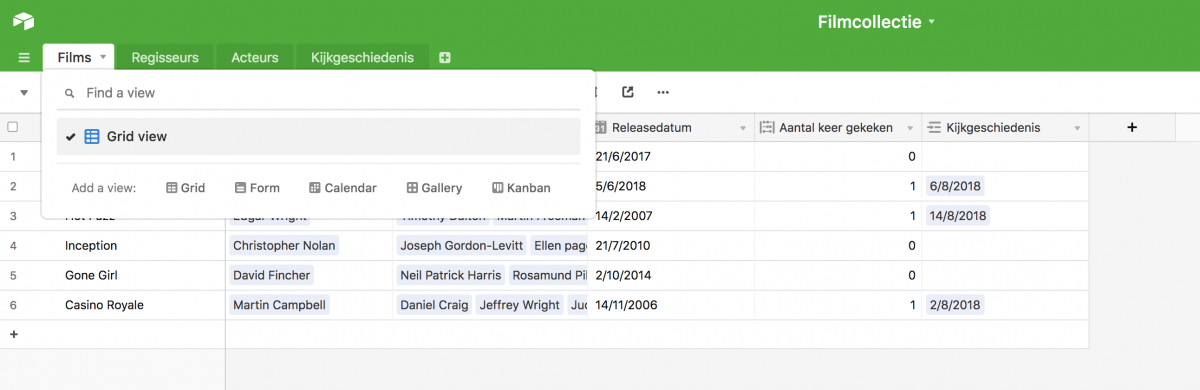Add a Kanban view
Viewport: 1200px width, 390px height.
click(521, 188)
